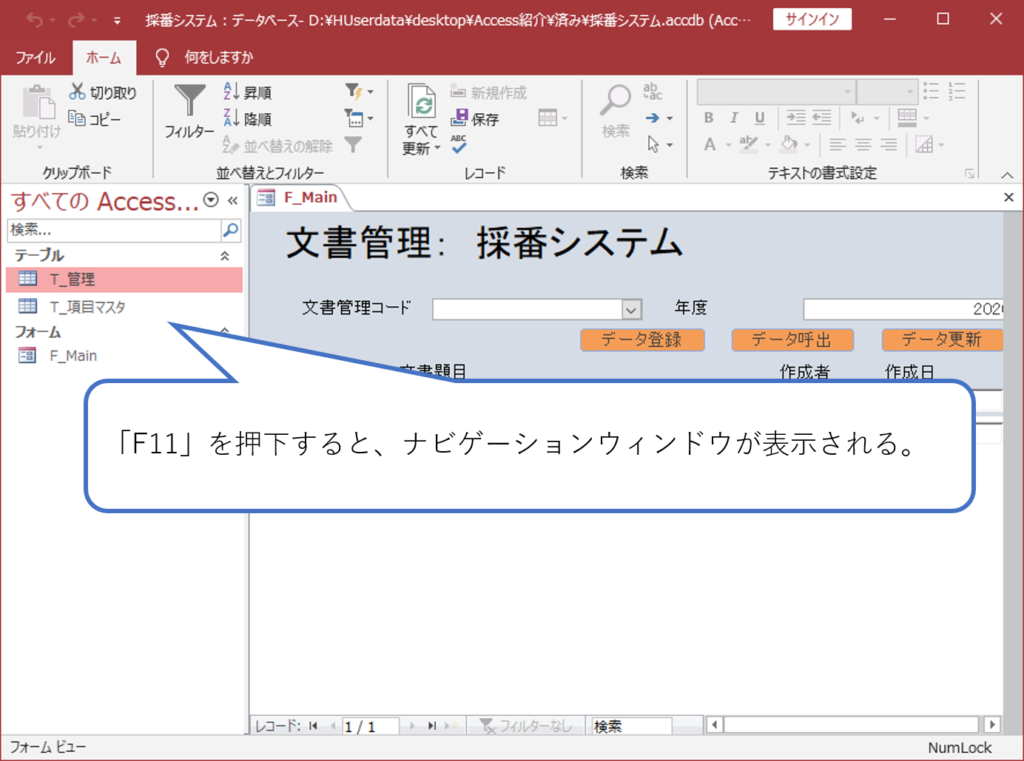Select the フィルター tool in the ribbon
Image resolution: width=1024 pixels, height=761 pixels.
188,110
